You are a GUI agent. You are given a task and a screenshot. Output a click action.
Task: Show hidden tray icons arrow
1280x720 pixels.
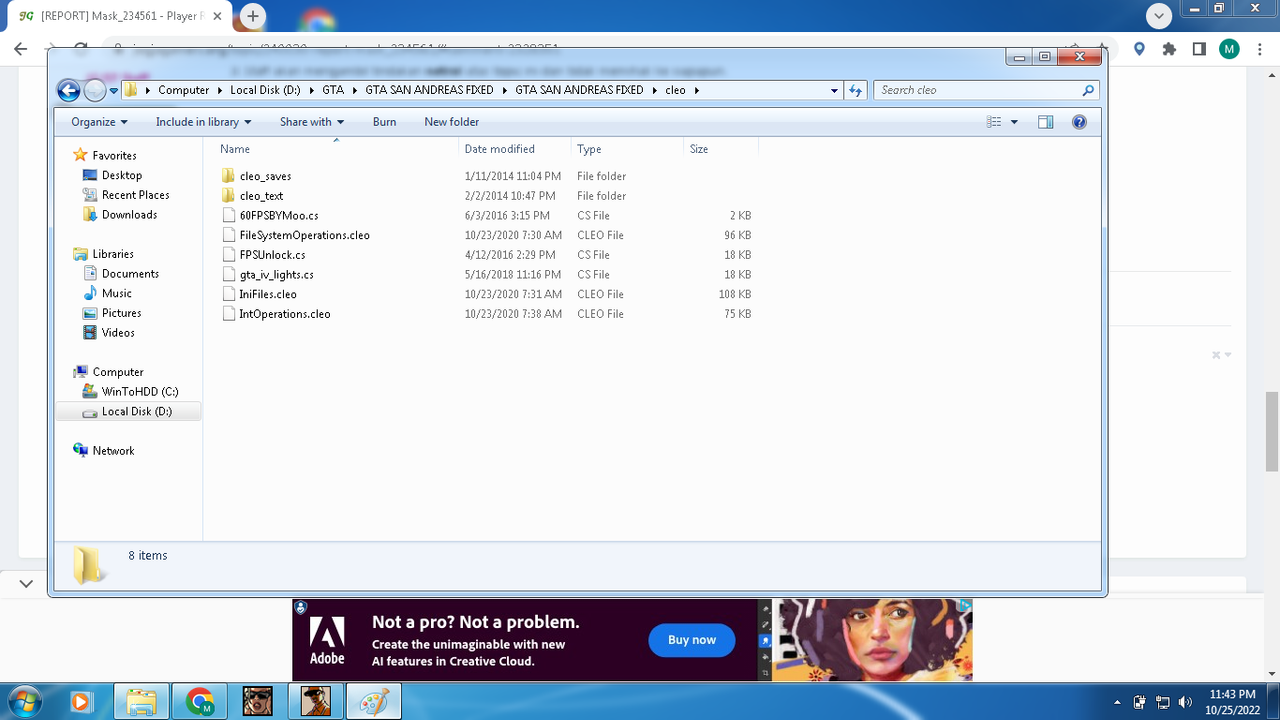point(1117,702)
